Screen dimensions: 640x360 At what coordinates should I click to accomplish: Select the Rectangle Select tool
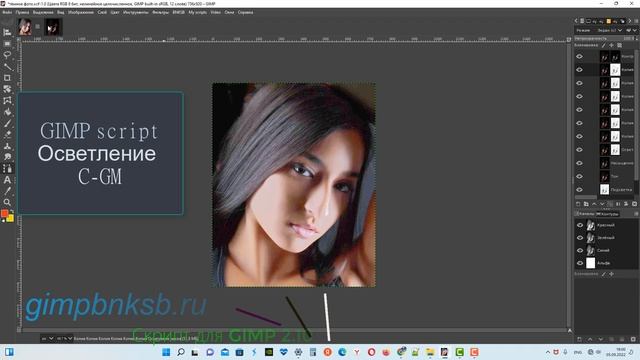(x=7, y=44)
